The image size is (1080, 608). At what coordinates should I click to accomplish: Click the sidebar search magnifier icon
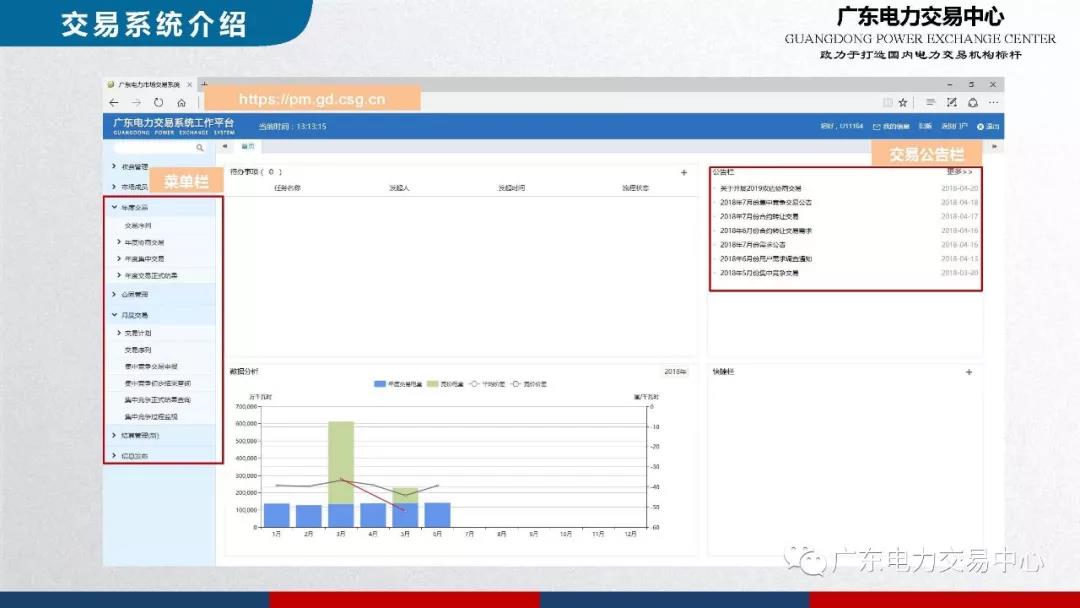(x=200, y=147)
